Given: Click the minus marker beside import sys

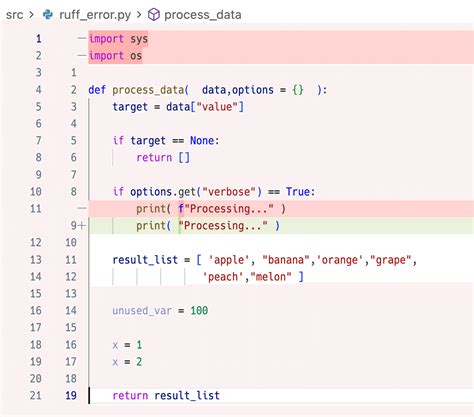Looking at the screenshot, I should click(x=82, y=38).
